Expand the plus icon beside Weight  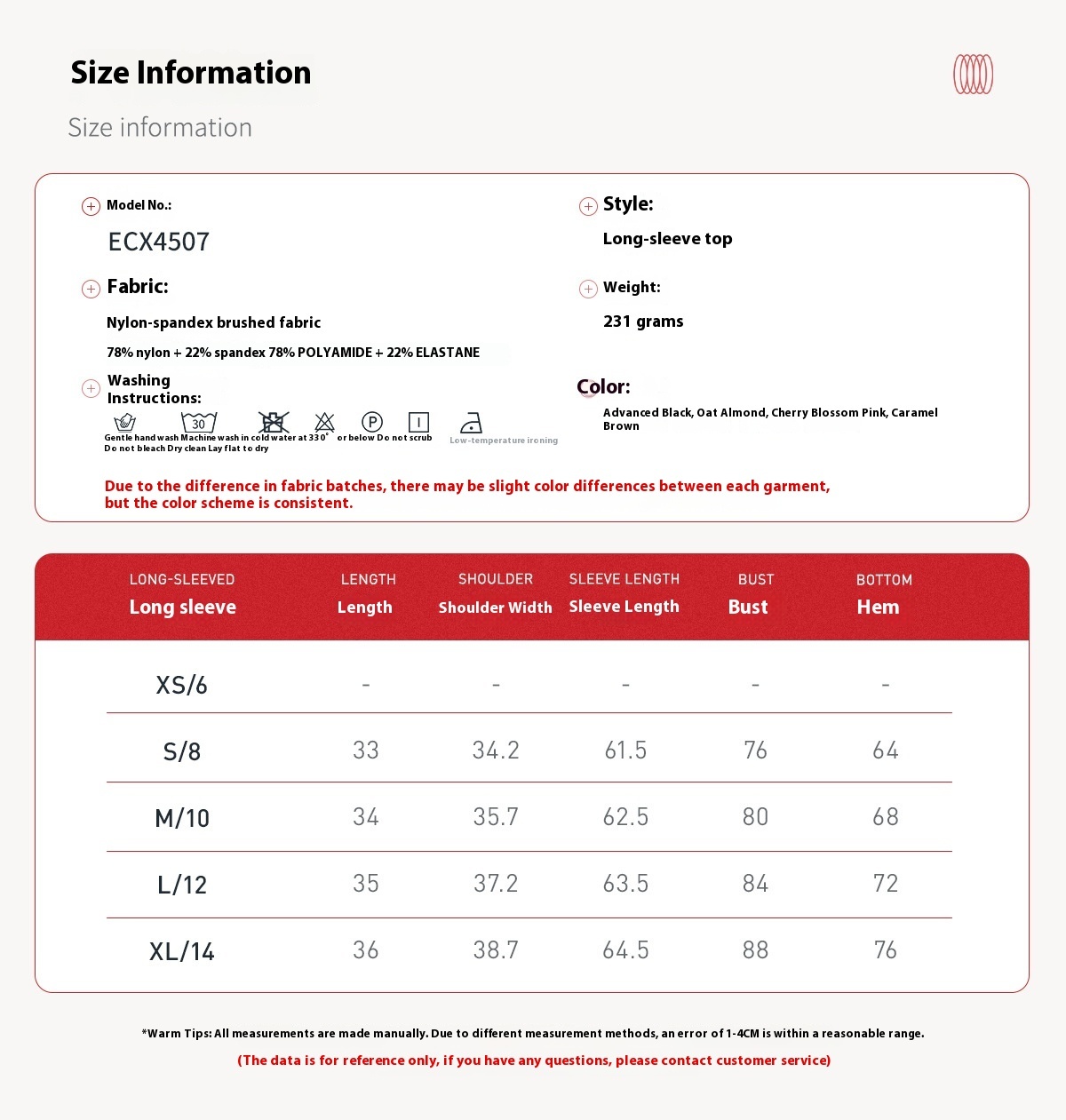click(x=588, y=289)
